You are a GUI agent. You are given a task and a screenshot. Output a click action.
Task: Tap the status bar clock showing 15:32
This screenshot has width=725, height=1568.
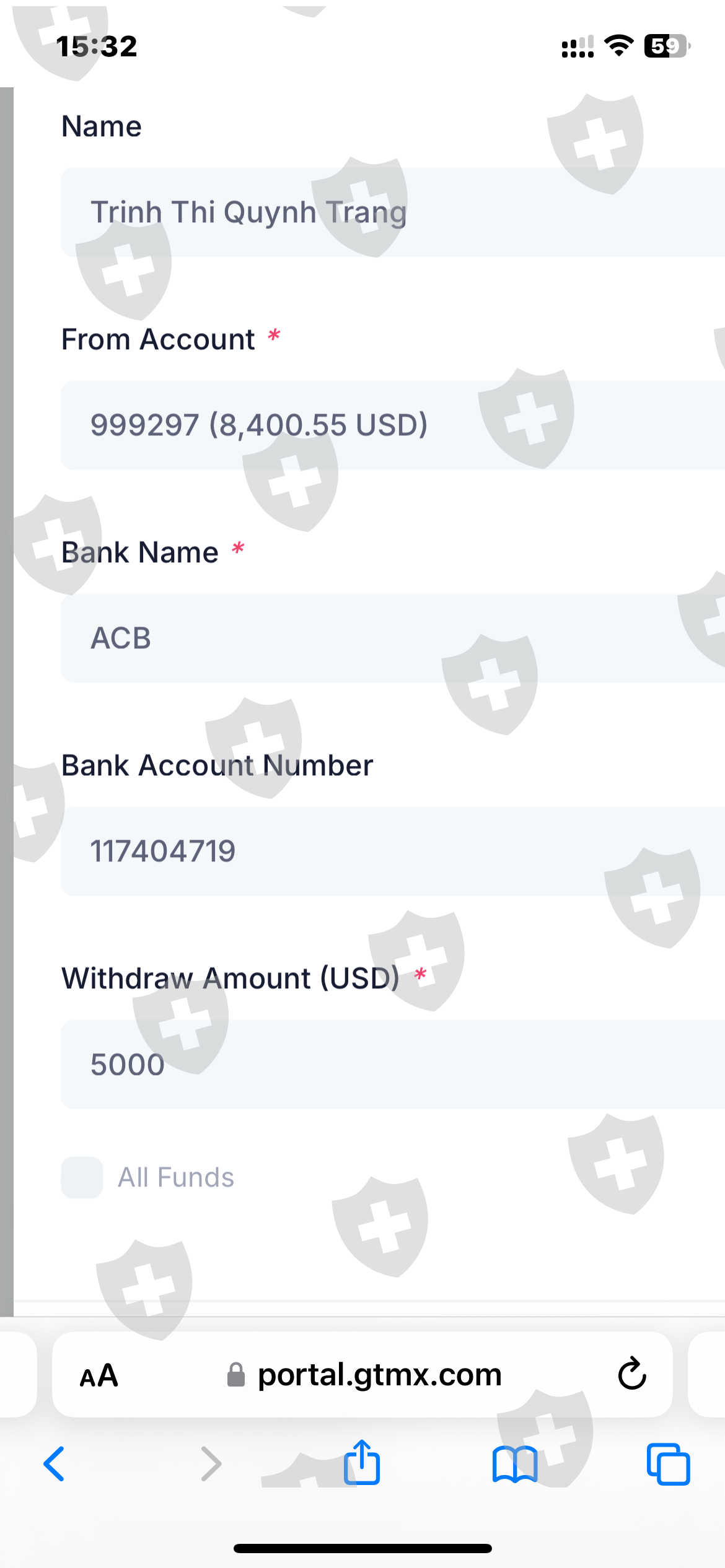tap(97, 46)
